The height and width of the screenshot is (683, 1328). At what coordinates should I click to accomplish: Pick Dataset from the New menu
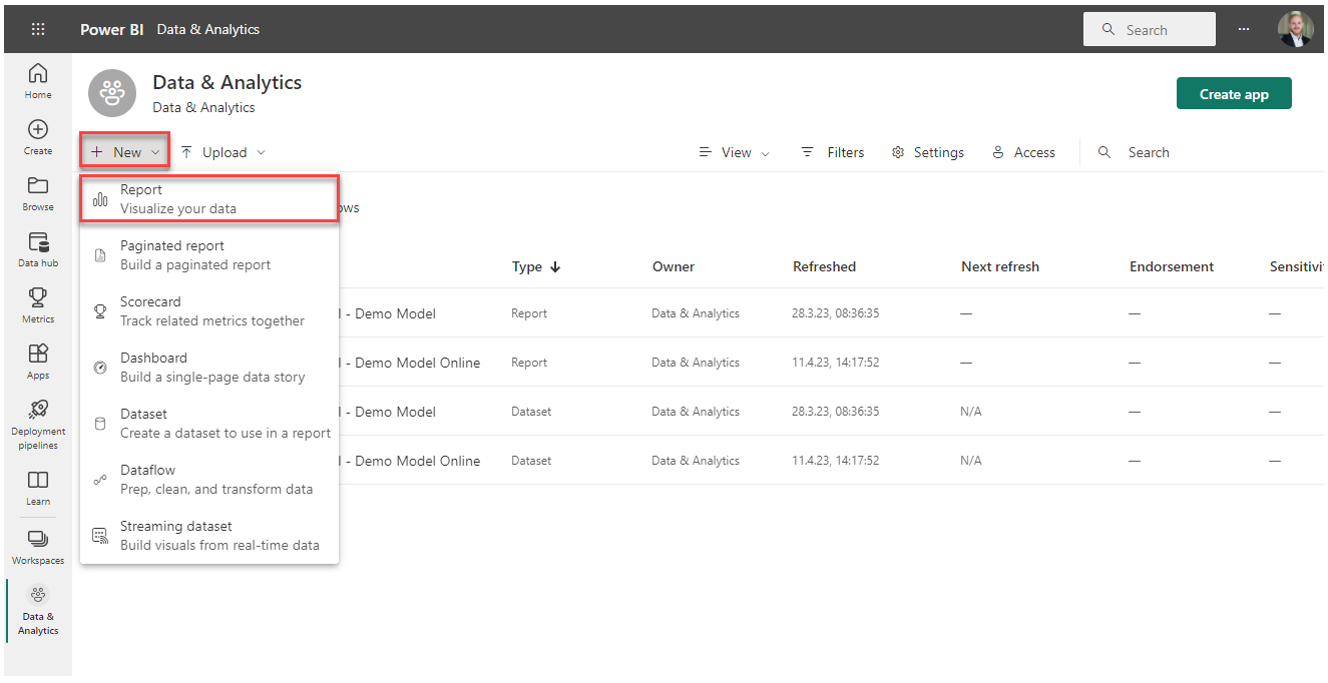coord(209,423)
